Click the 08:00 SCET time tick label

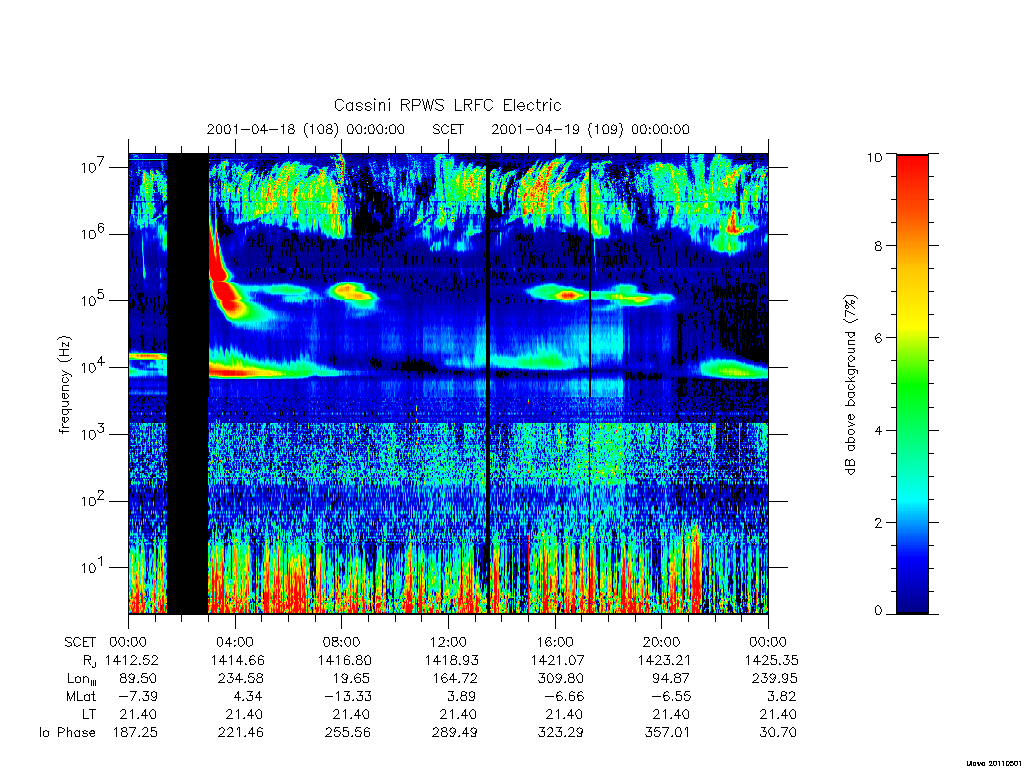pos(341,642)
